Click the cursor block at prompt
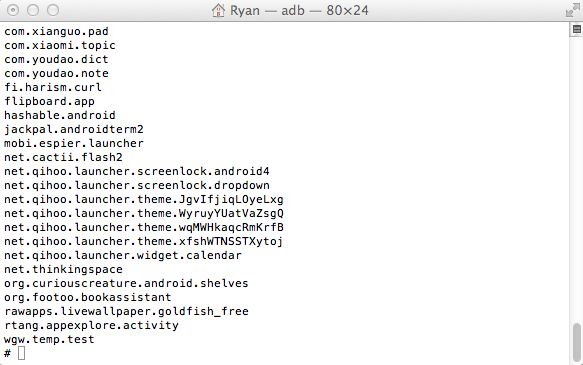The height and width of the screenshot is (365, 583). (x=22, y=353)
